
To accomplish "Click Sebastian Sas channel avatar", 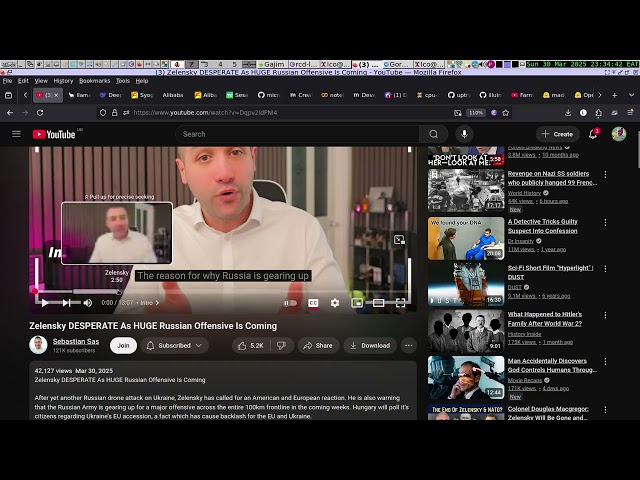I will coord(38,345).
